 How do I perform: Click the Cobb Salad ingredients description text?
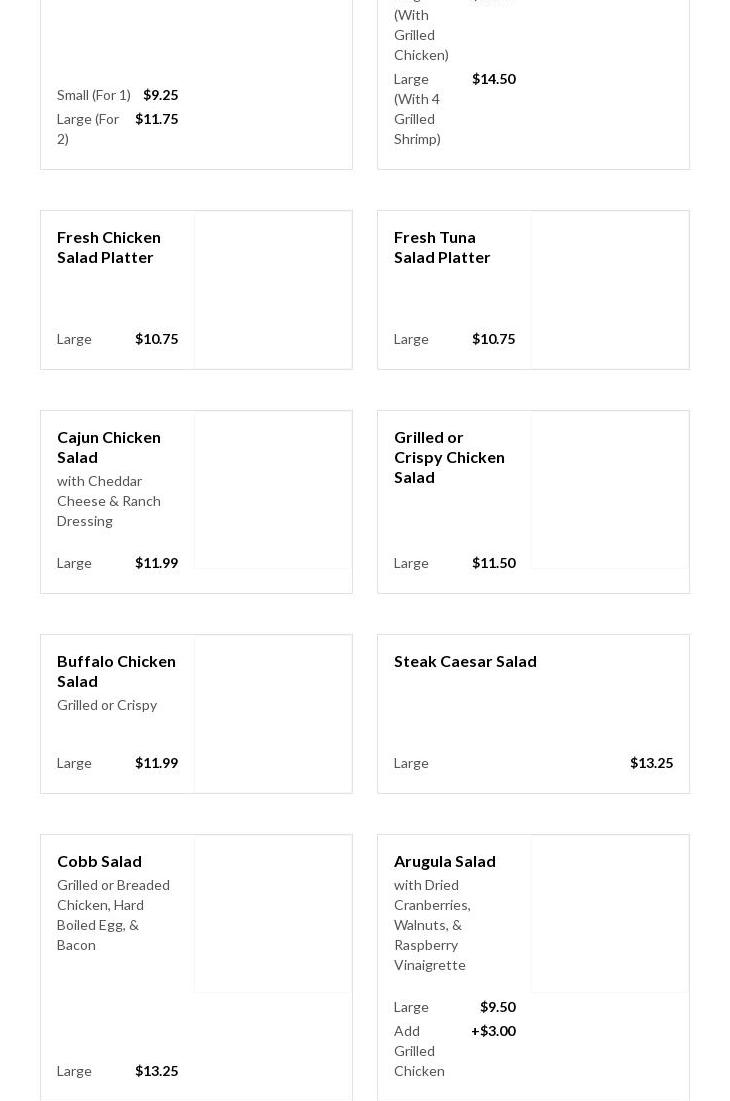point(113,915)
